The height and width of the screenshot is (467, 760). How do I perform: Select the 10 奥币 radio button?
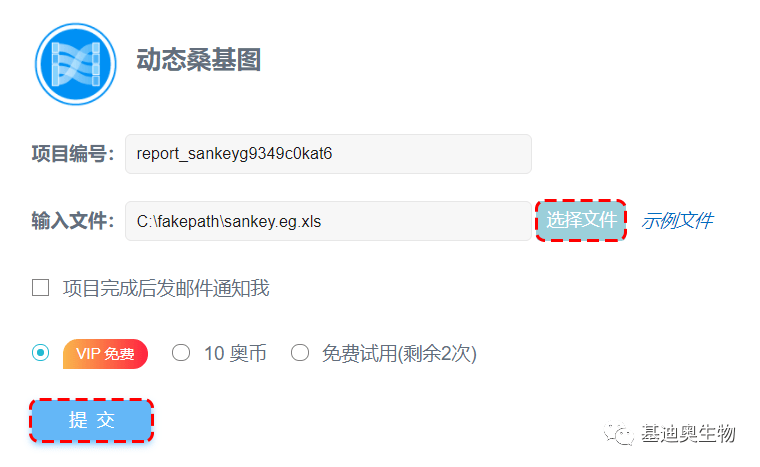181,353
